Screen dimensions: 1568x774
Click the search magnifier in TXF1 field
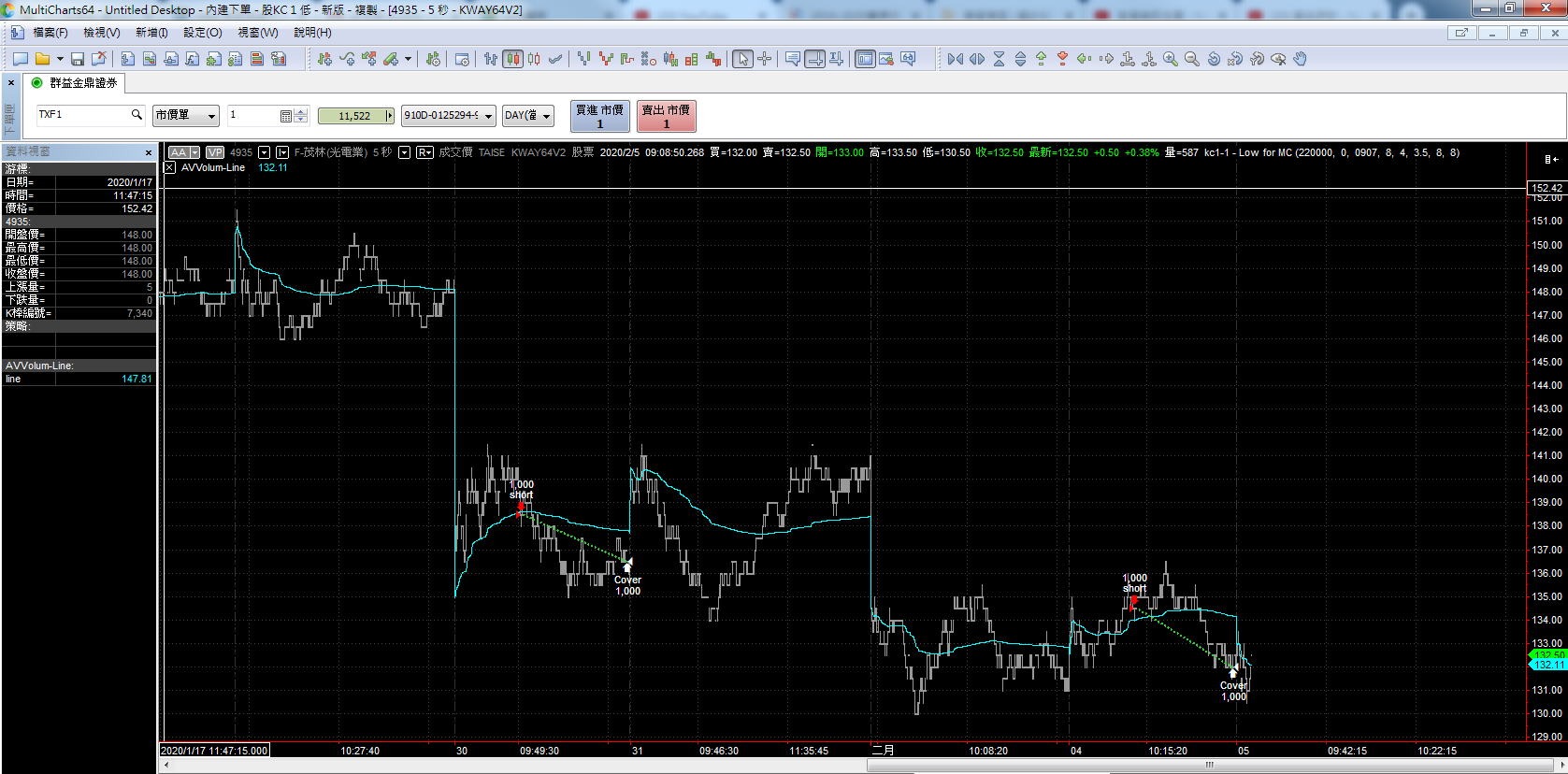pos(137,115)
